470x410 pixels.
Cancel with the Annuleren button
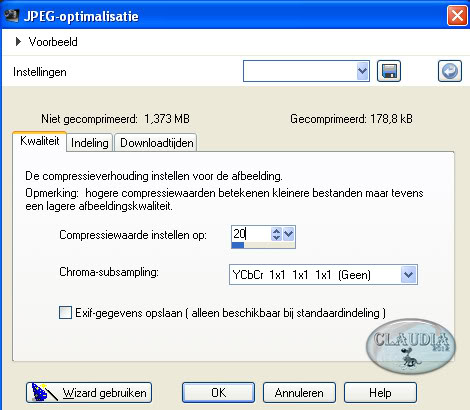click(x=299, y=392)
